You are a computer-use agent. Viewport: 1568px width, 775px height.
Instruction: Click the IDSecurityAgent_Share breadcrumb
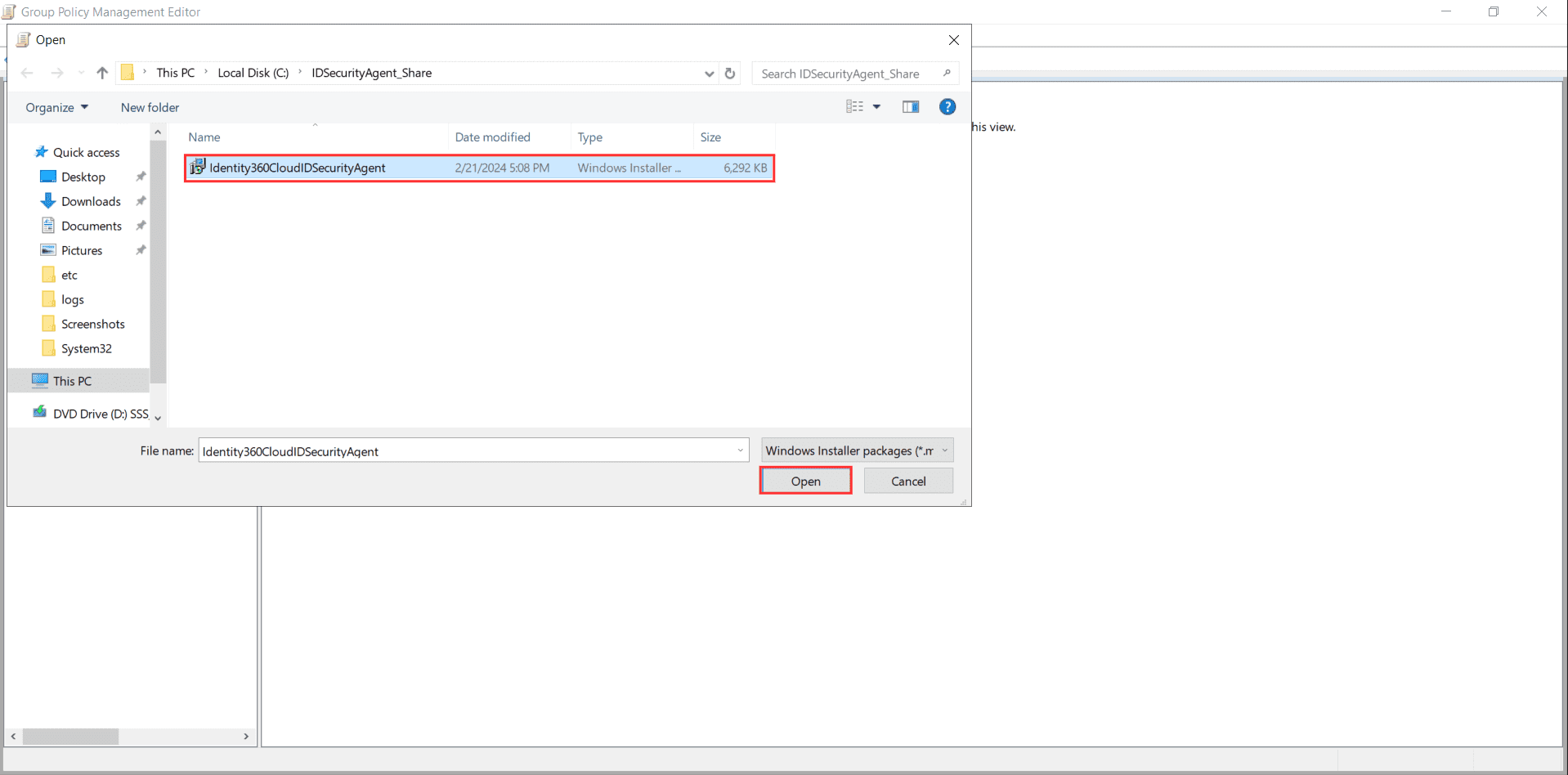(372, 73)
